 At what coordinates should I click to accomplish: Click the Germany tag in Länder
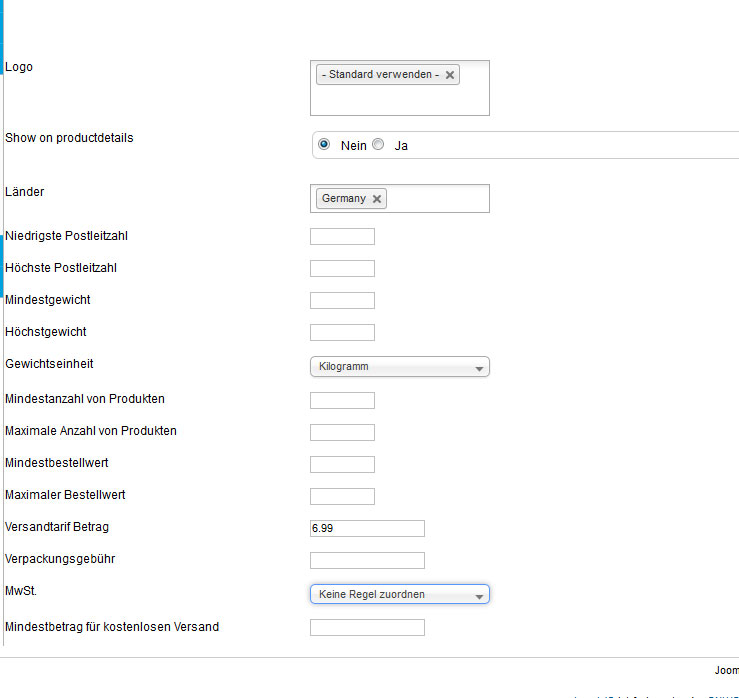click(x=343, y=199)
